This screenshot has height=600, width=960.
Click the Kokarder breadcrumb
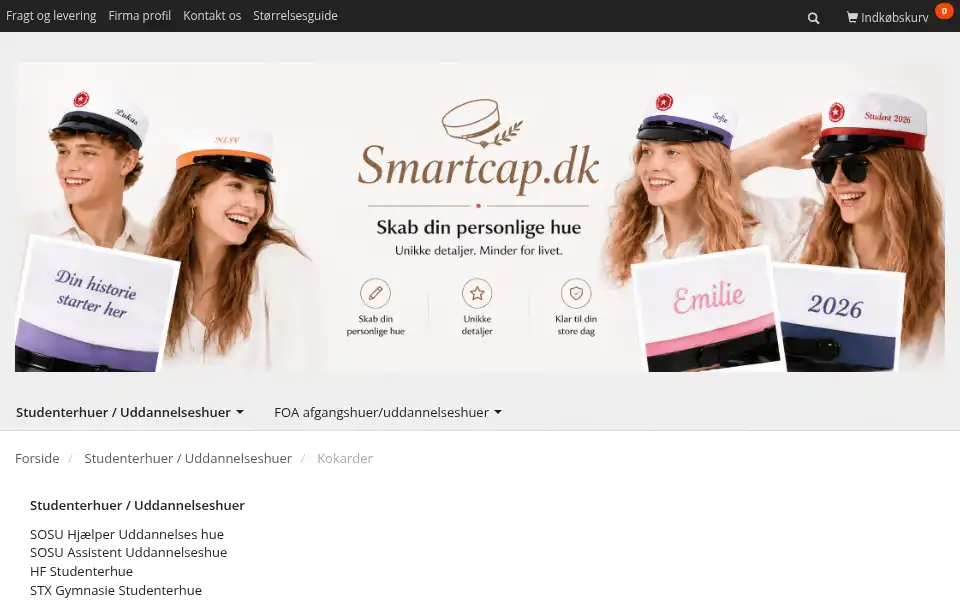[x=345, y=458]
